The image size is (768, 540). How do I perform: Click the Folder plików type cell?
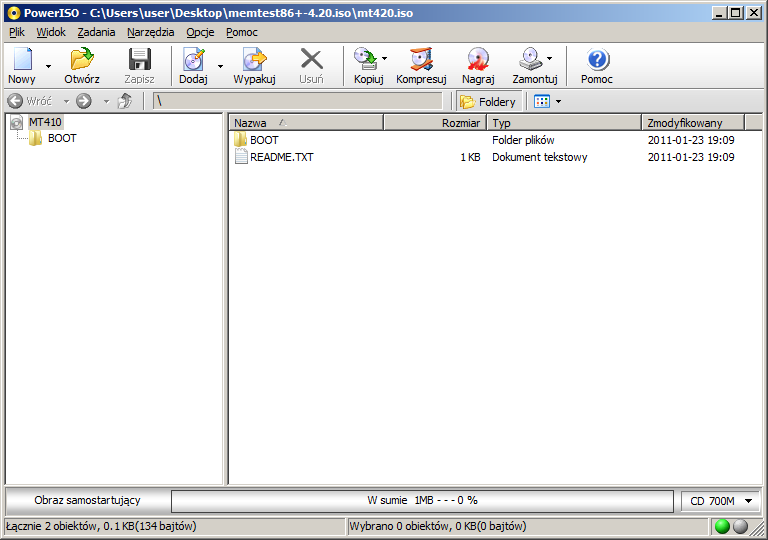tap(523, 140)
